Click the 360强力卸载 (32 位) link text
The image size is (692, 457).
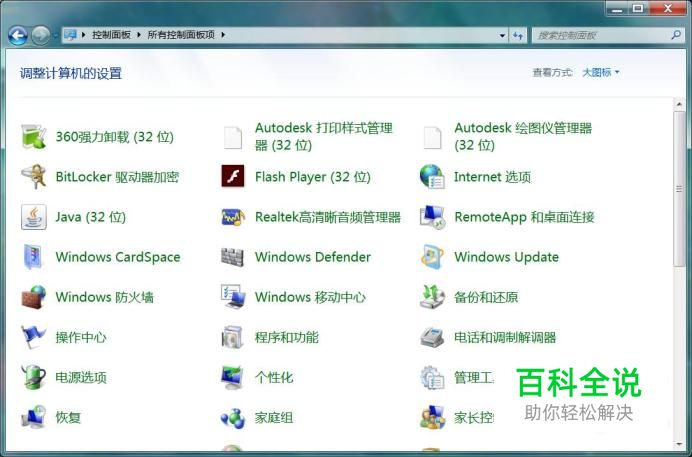114,137
